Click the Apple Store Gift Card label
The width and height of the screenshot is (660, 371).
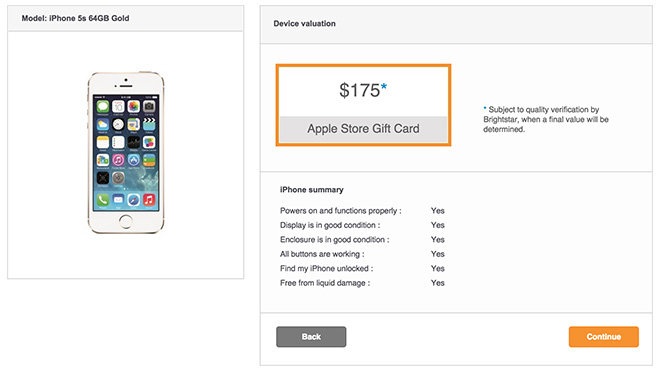click(x=363, y=128)
